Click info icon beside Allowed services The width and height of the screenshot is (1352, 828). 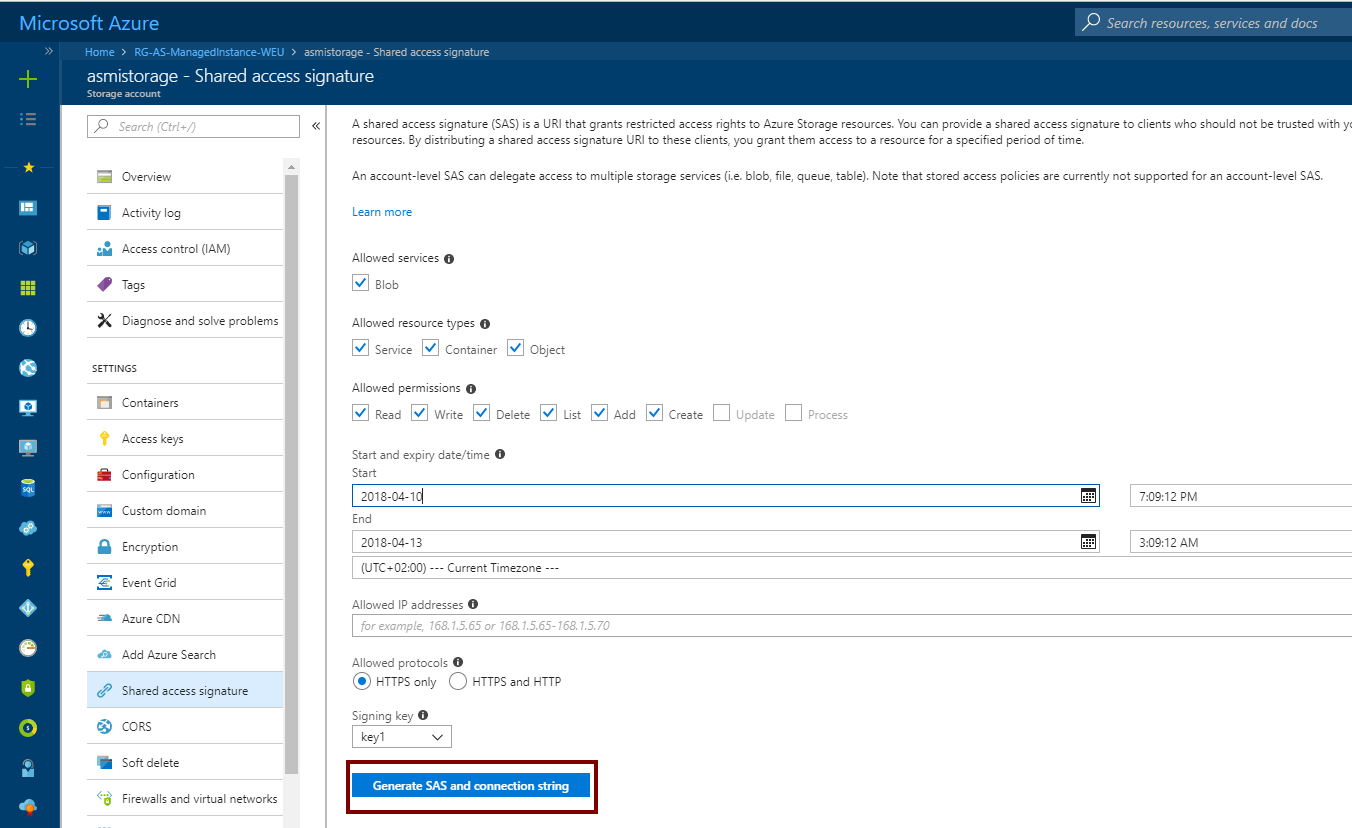pyautogui.click(x=448, y=259)
